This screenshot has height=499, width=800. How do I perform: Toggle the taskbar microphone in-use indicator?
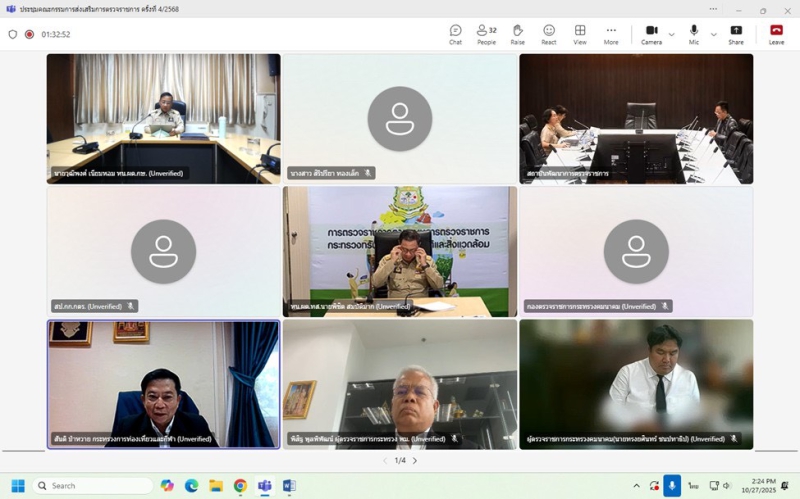[x=672, y=486]
